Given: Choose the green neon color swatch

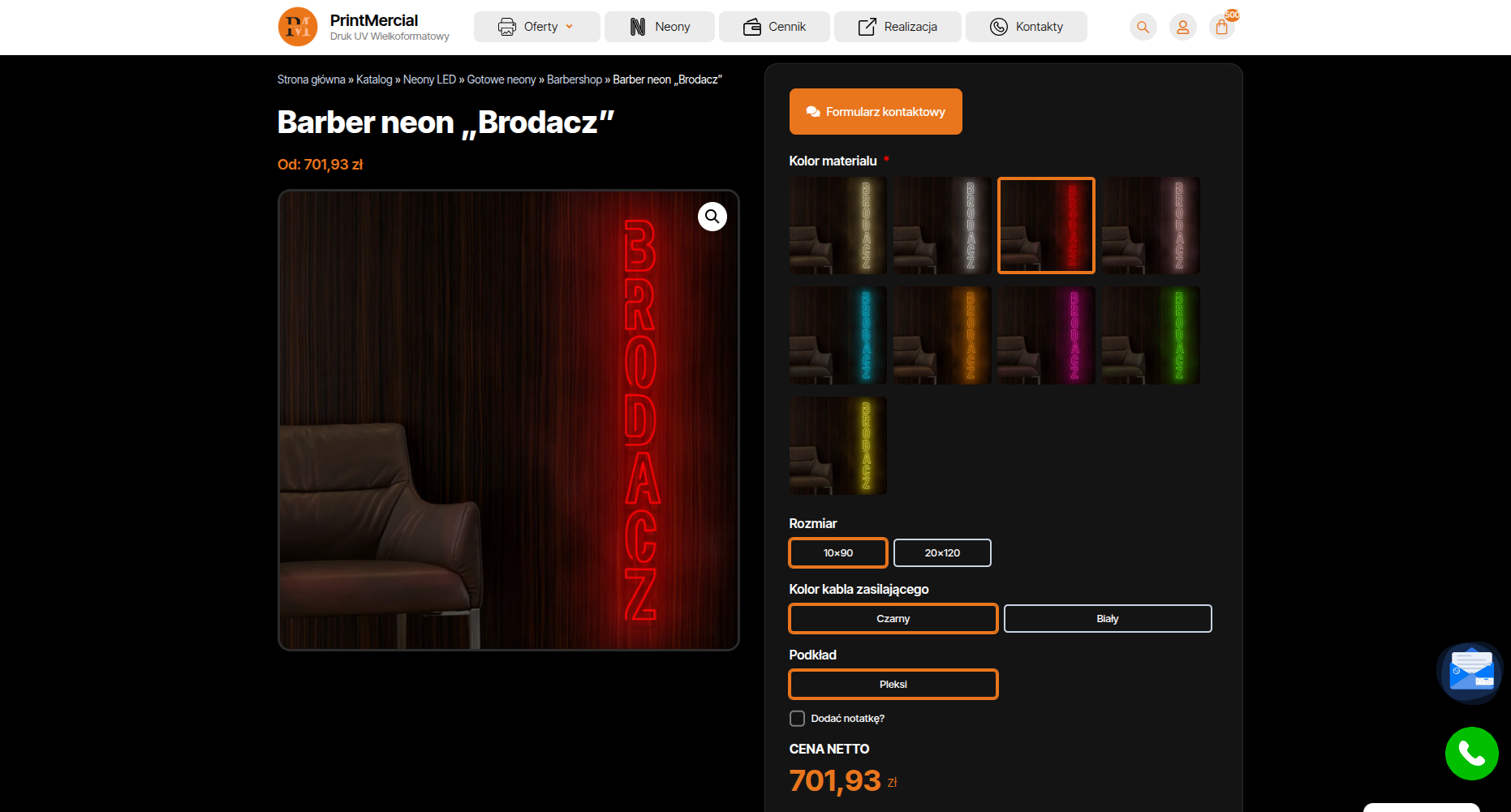Looking at the screenshot, I should tap(1150, 335).
